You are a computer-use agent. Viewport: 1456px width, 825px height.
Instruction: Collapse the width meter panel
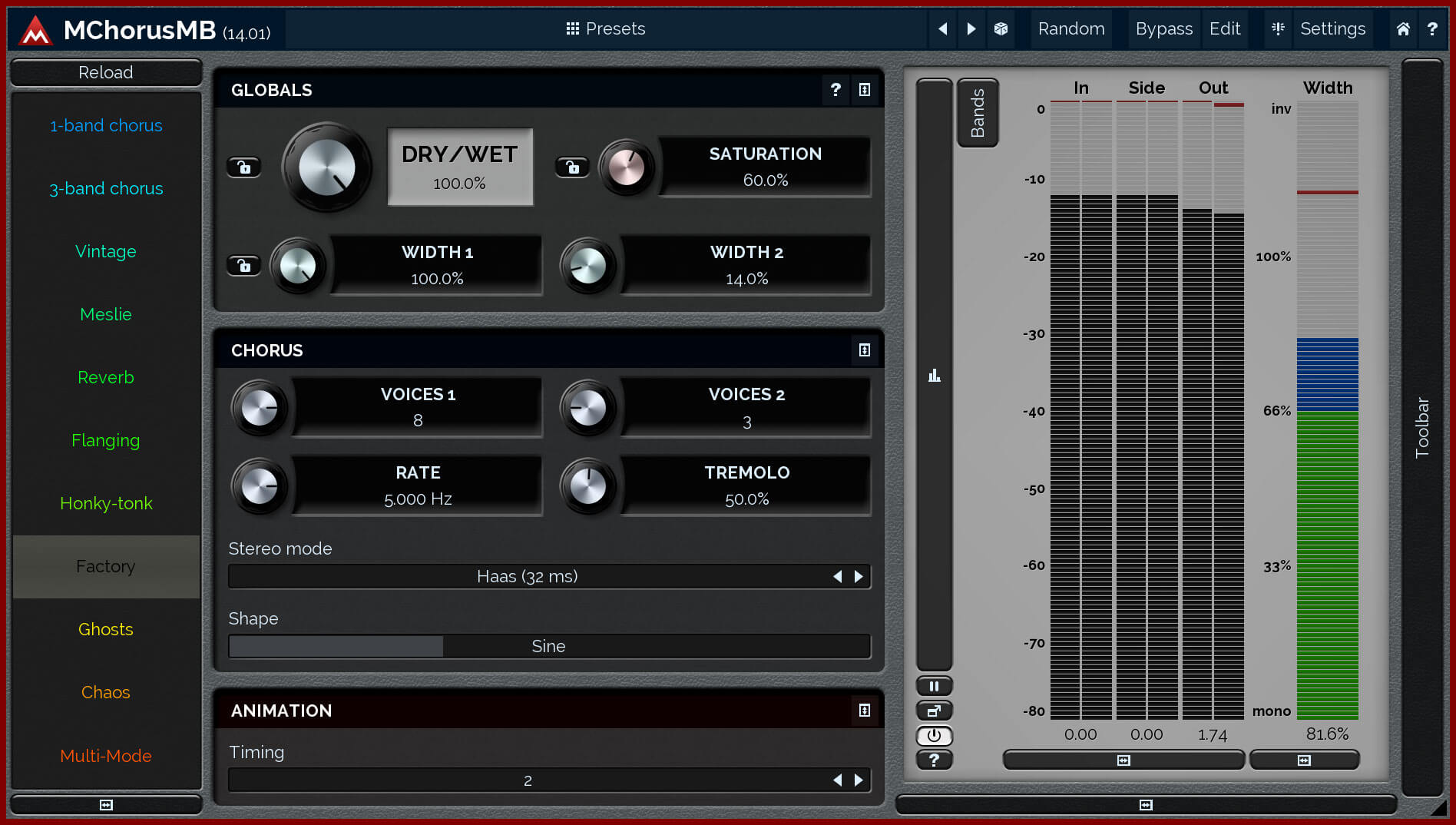tap(1304, 760)
